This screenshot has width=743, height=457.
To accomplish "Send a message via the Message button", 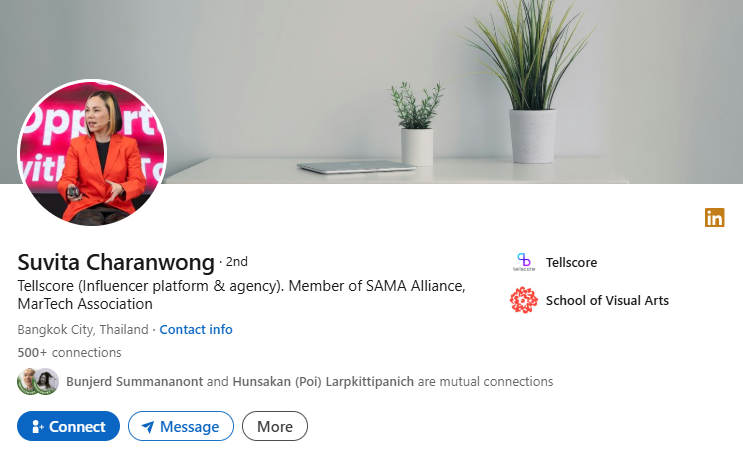I will point(181,426).
